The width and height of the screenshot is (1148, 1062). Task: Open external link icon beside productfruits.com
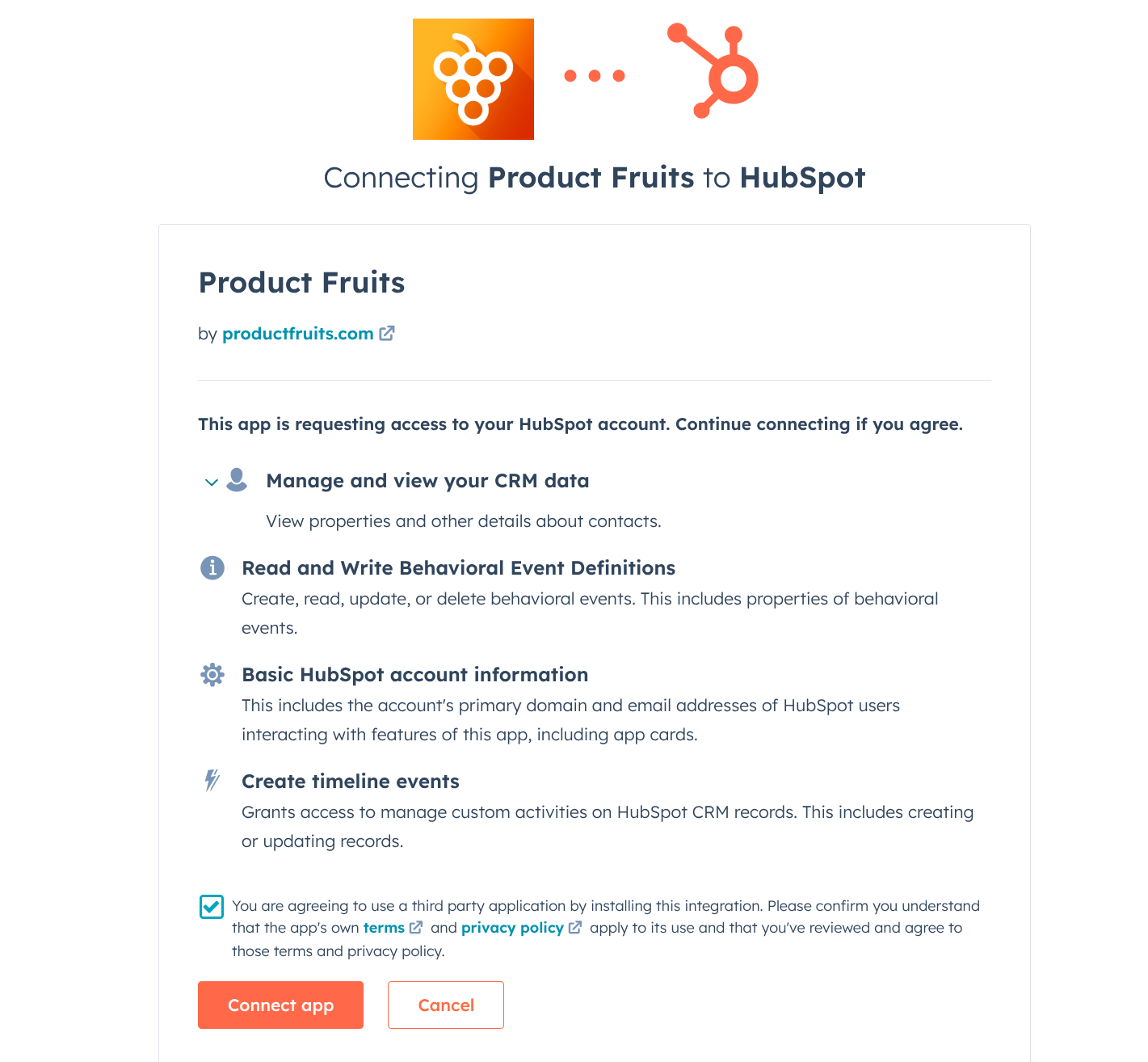tap(388, 333)
